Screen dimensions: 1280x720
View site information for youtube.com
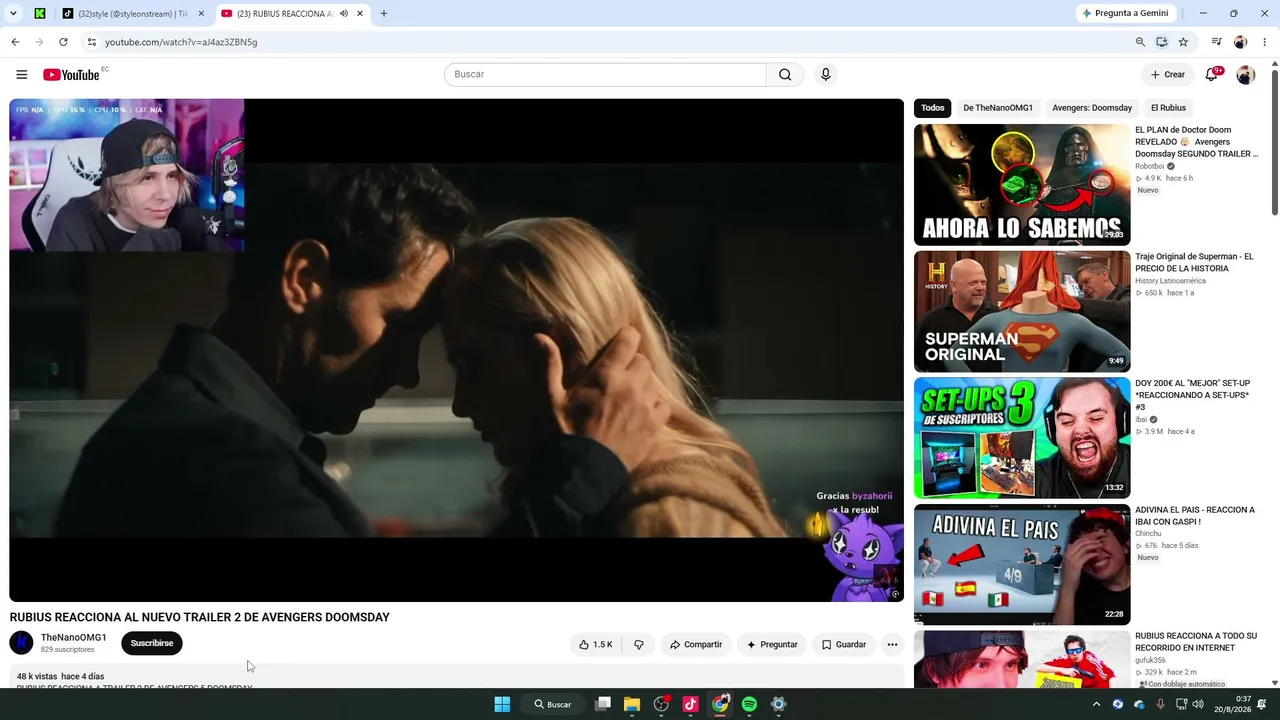pos(91,42)
